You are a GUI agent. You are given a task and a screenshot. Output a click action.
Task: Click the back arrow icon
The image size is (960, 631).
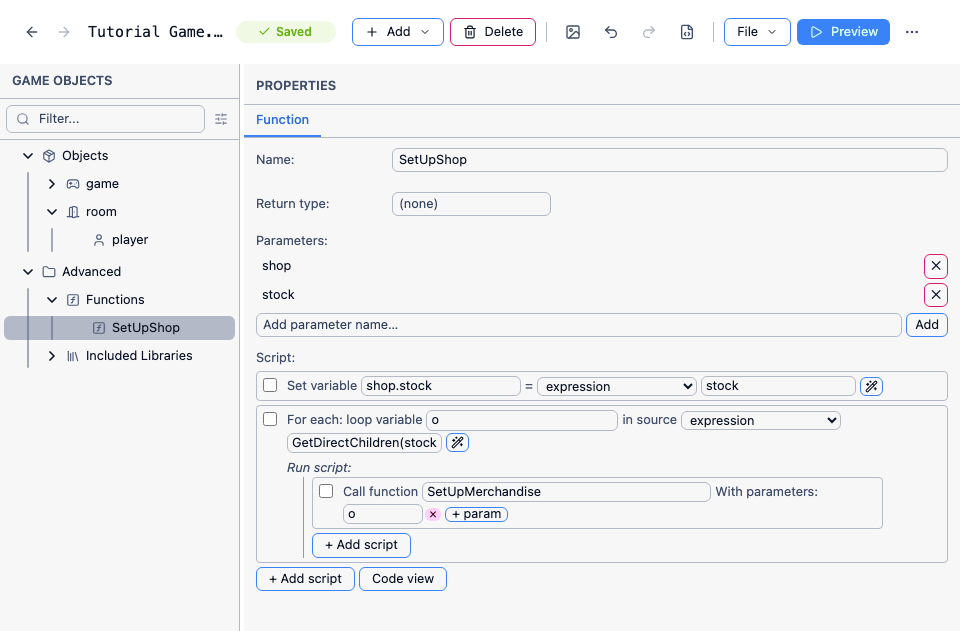pyautogui.click(x=32, y=32)
